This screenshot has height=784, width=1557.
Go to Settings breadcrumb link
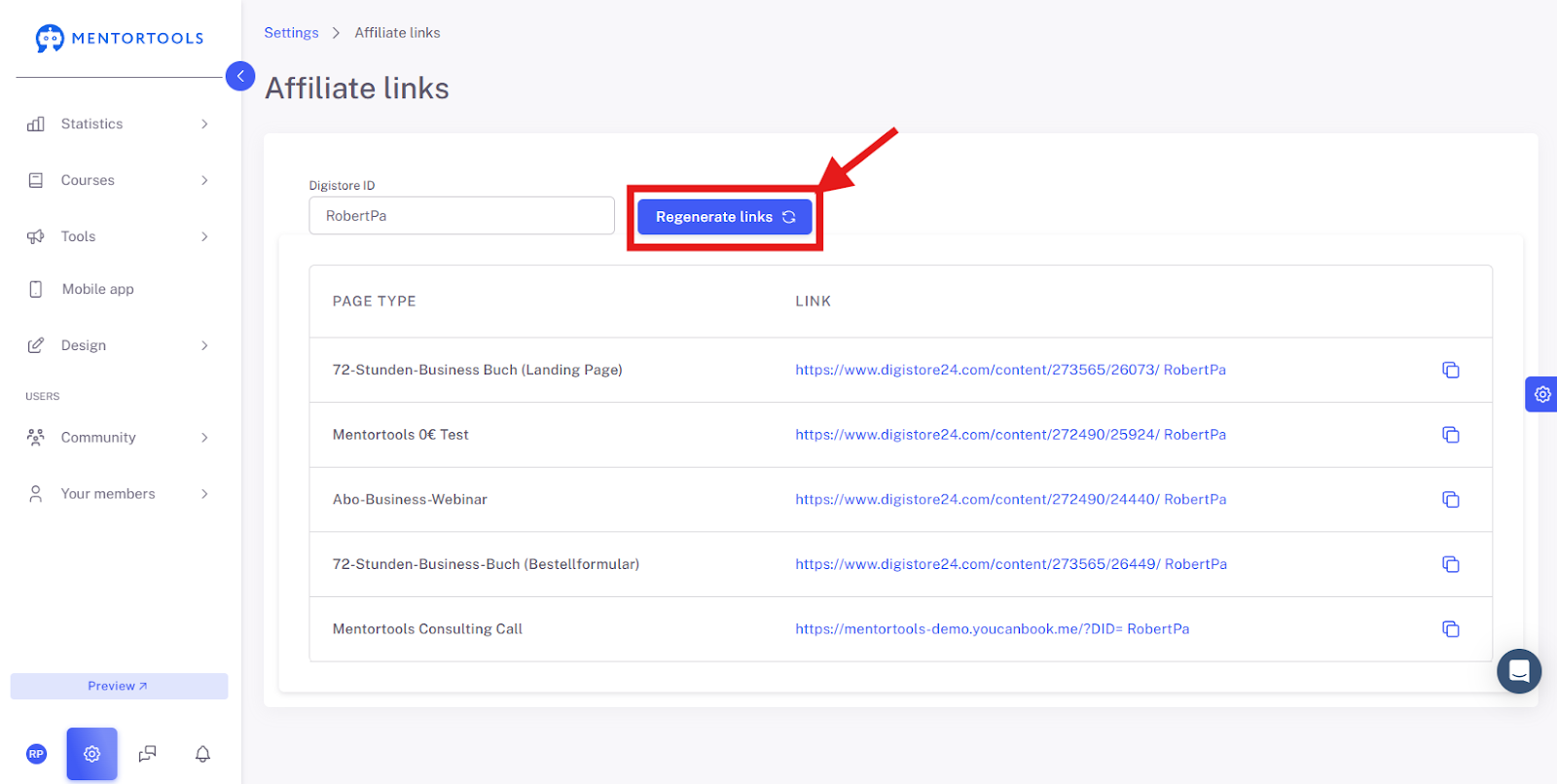(291, 32)
